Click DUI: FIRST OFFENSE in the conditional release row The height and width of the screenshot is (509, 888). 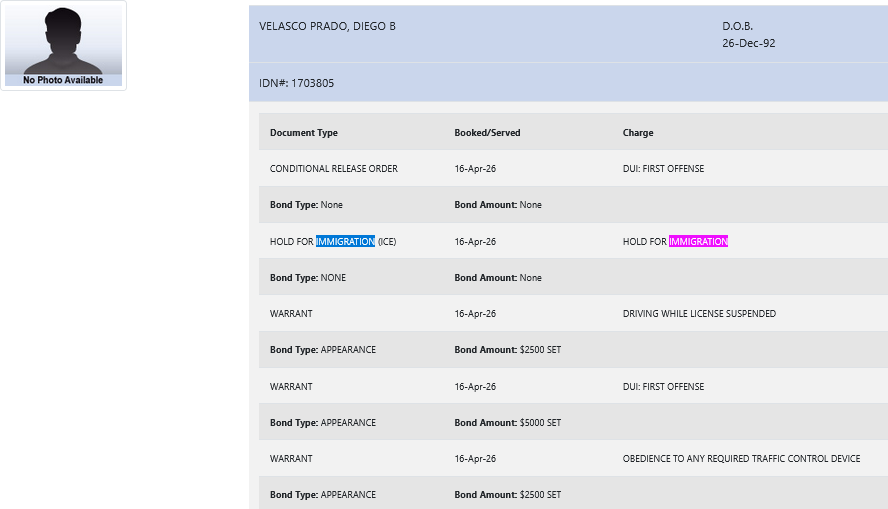click(x=663, y=169)
